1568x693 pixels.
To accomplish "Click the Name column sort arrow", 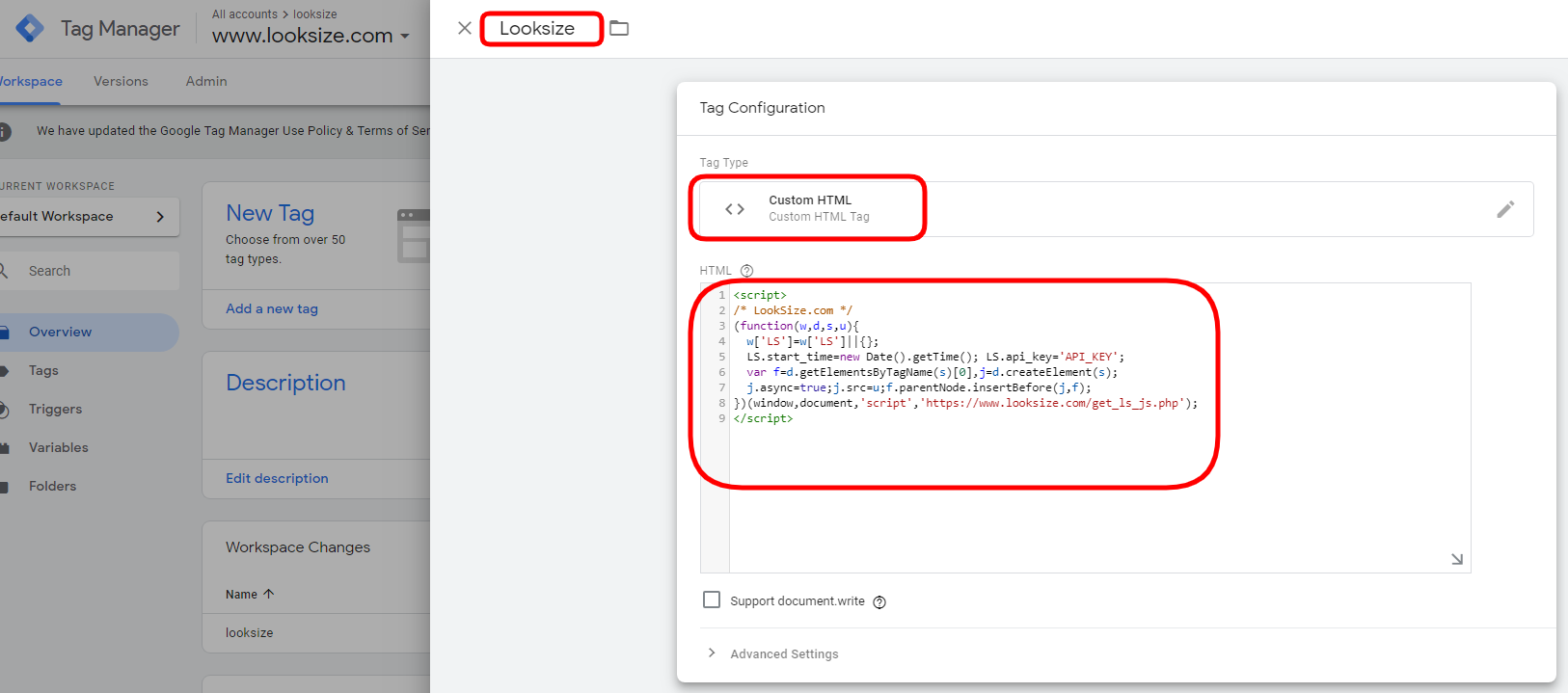I will tap(269, 594).
